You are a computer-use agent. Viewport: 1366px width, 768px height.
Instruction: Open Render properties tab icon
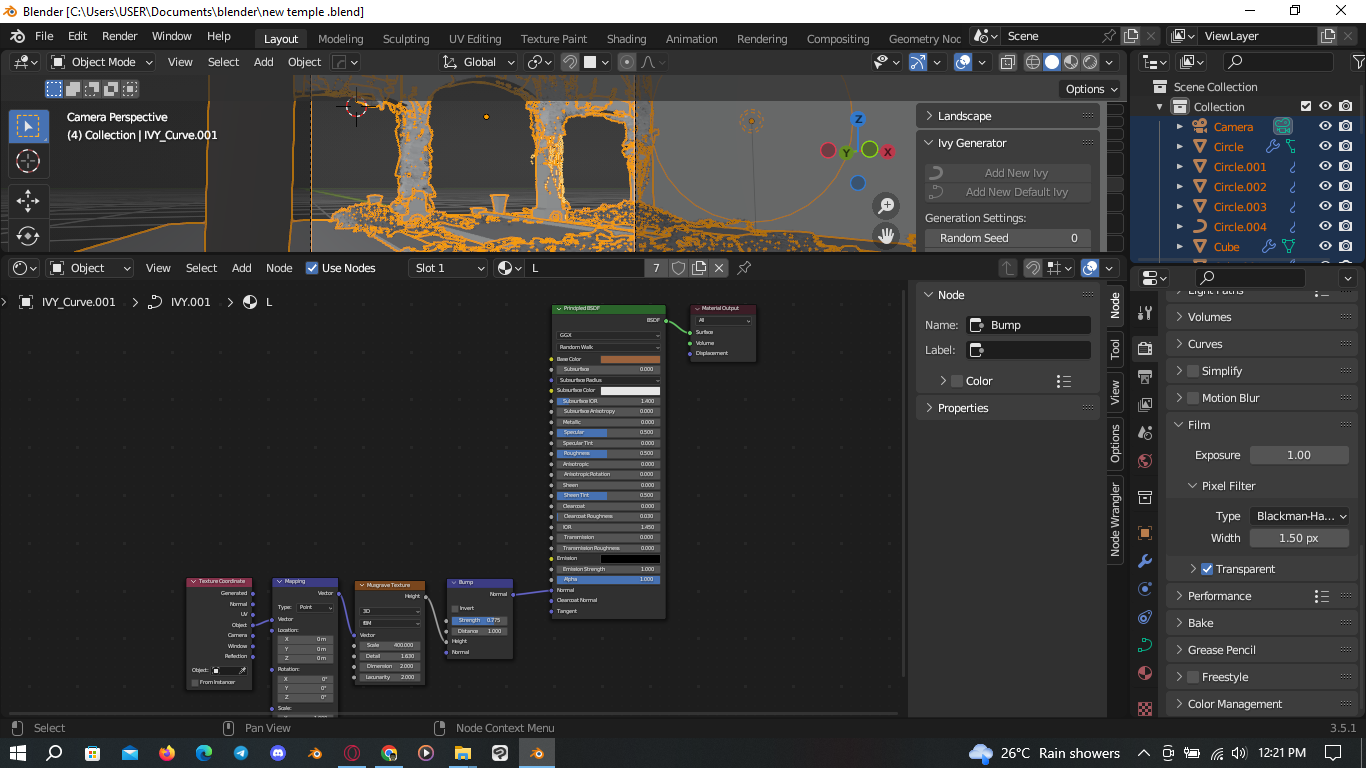1145,348
